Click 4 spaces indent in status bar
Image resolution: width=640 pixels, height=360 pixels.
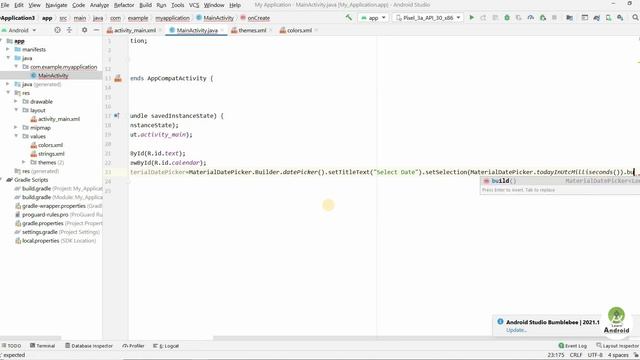[x=618, y=355]
